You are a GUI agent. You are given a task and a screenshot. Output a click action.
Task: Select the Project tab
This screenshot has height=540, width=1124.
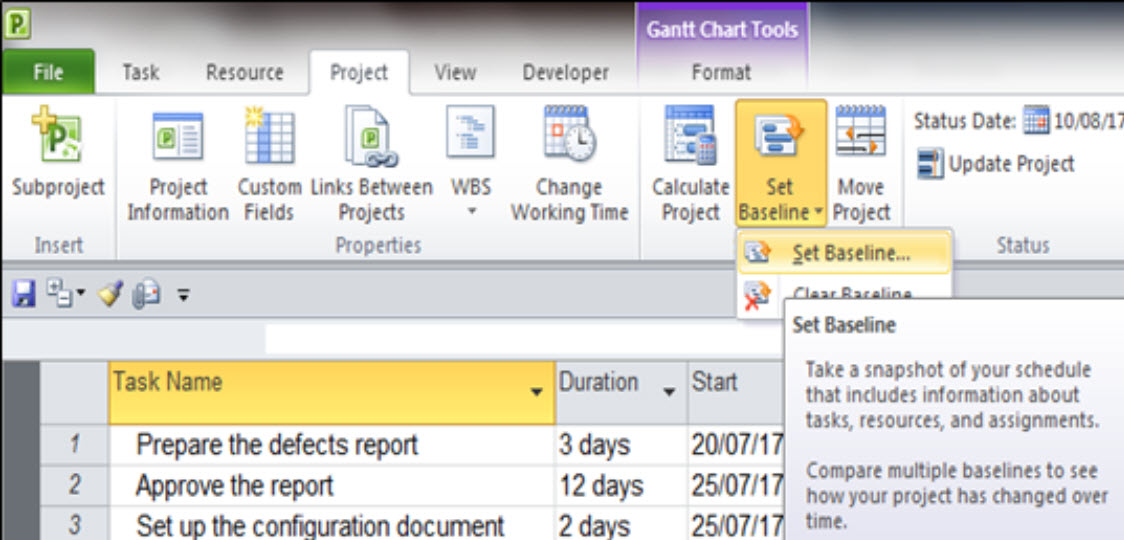coord(359,72)
